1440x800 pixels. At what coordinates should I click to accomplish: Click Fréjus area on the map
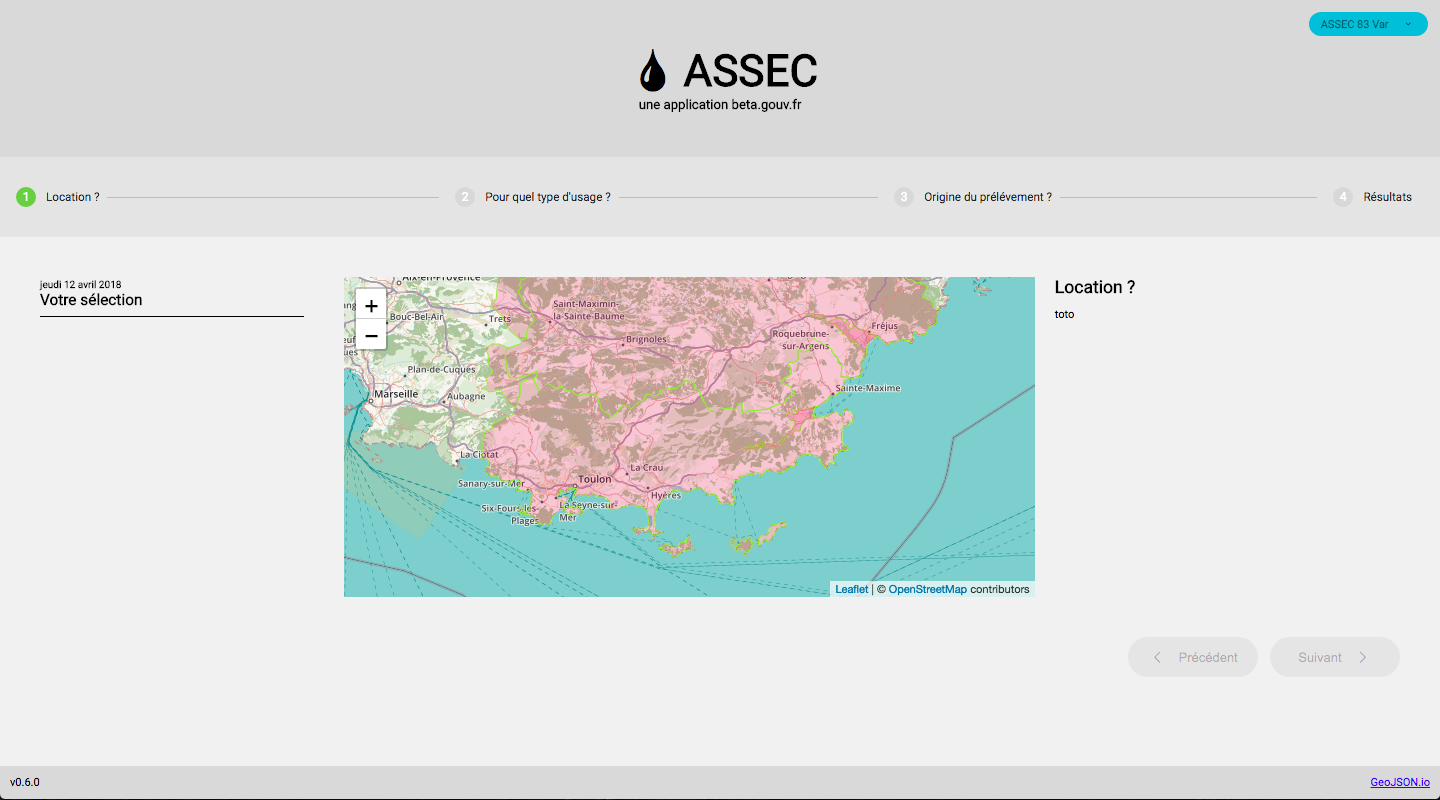[884, 326]
